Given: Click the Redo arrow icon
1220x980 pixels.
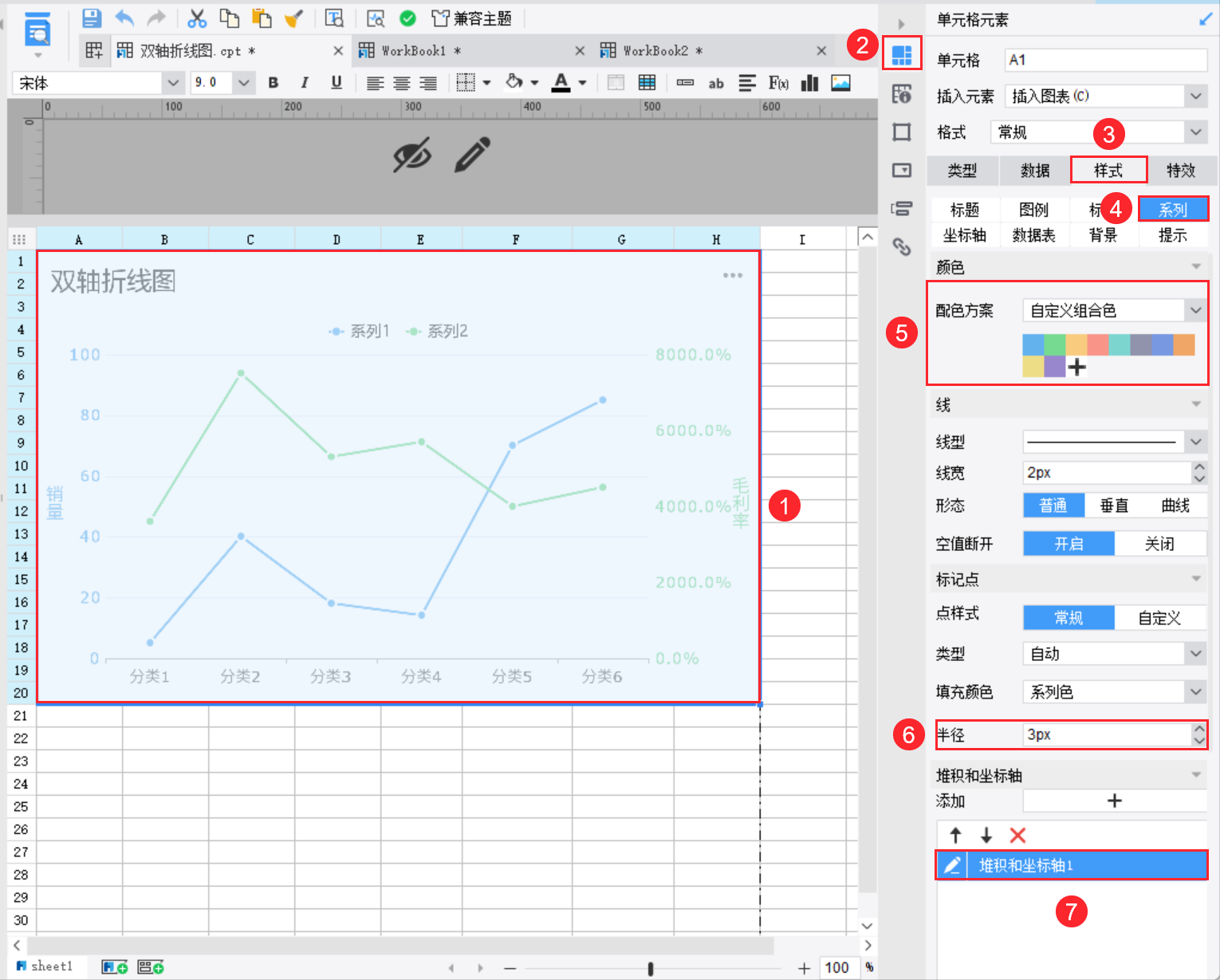Looking at the screenshot, I should pyautogui.click(x=157, y=18).
